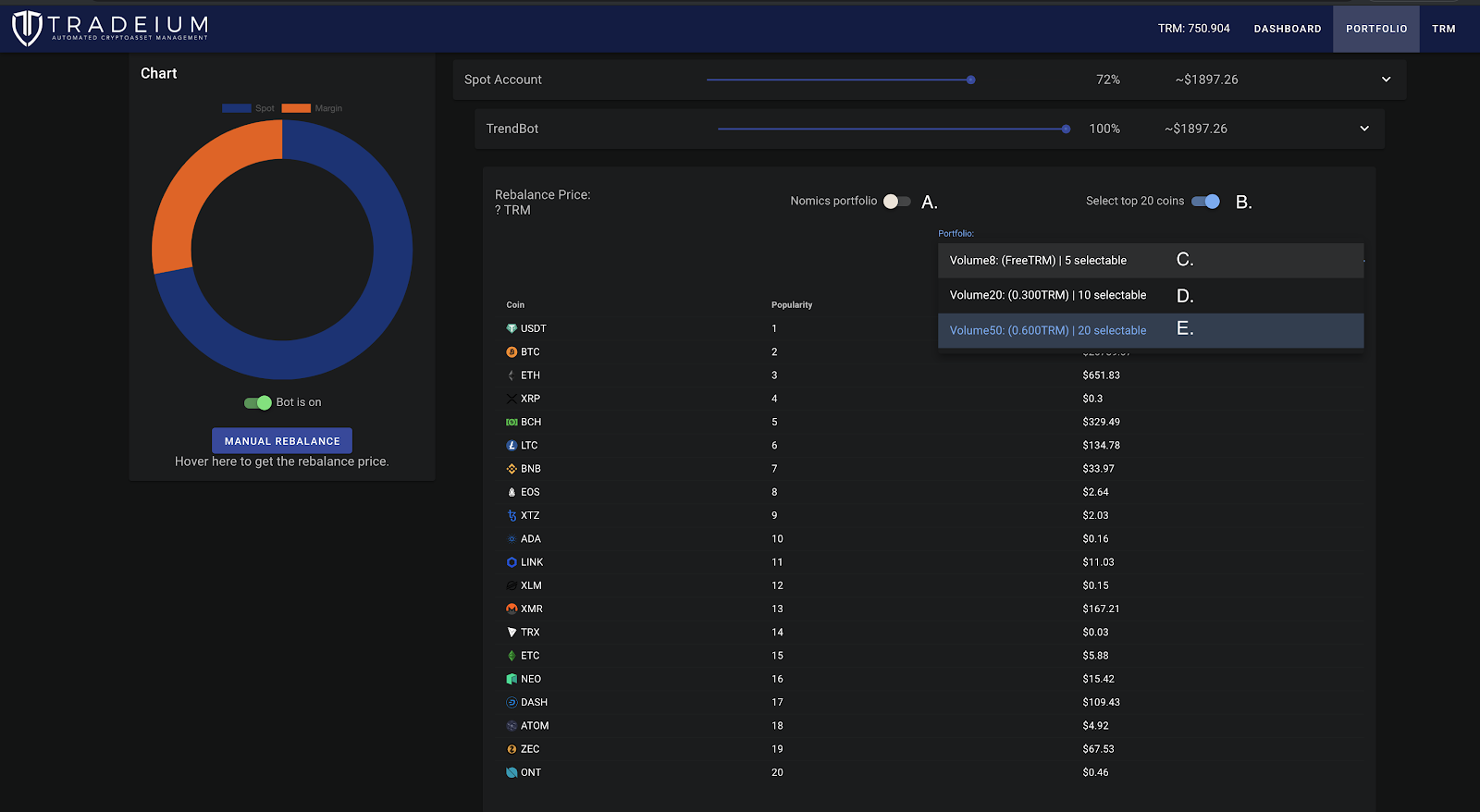Choose Volume50 0.600TRM 20 selectable option

click(x=1151, y=330)
